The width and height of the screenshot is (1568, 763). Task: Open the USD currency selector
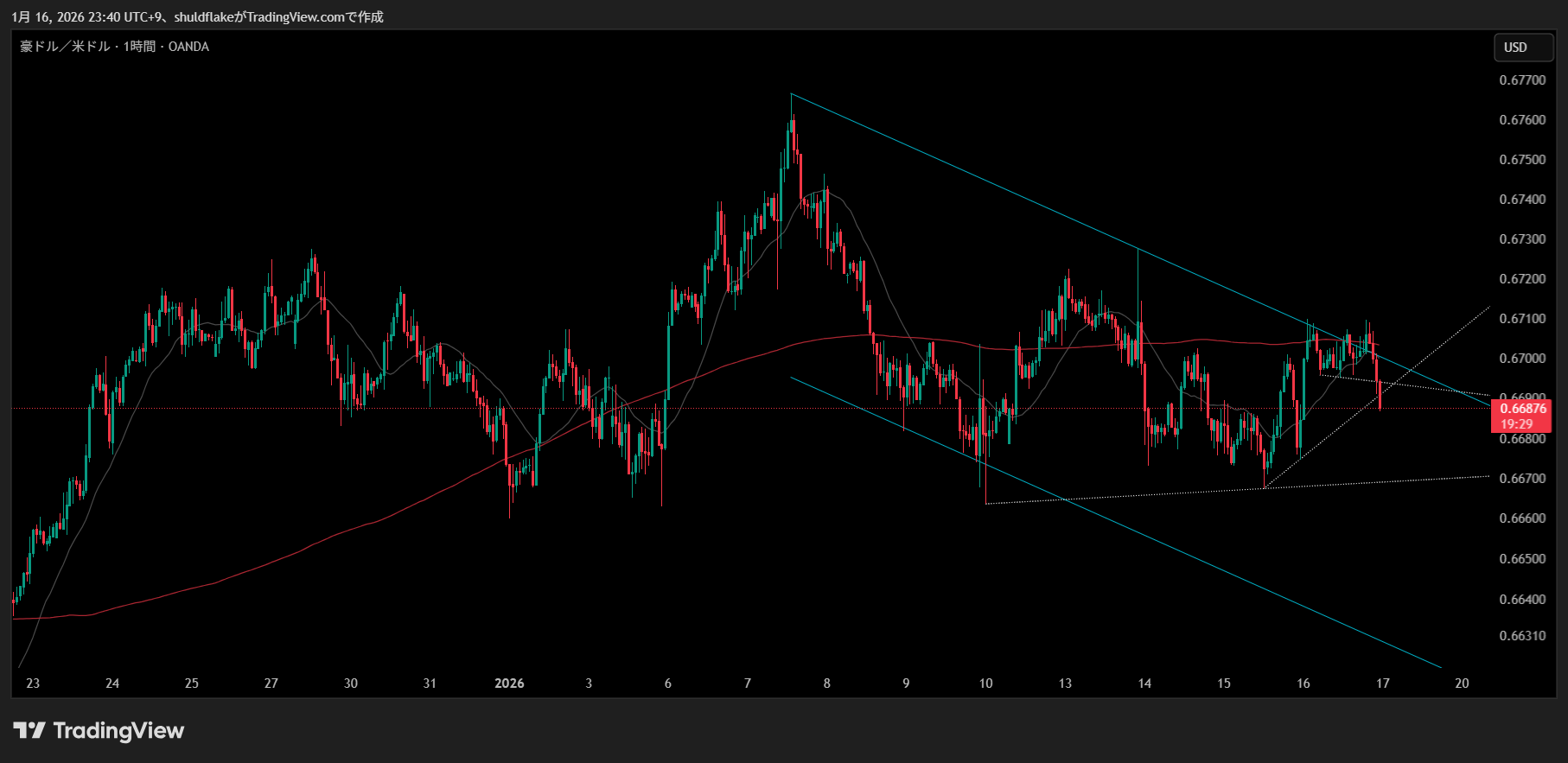point(1523,48)
